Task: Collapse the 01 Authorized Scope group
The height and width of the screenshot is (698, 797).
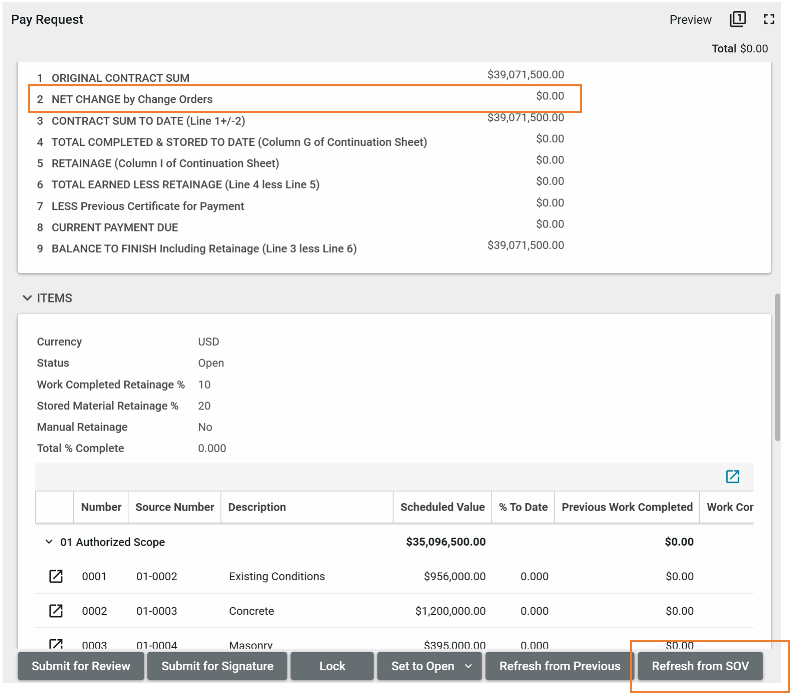Action: click(48, 542)
